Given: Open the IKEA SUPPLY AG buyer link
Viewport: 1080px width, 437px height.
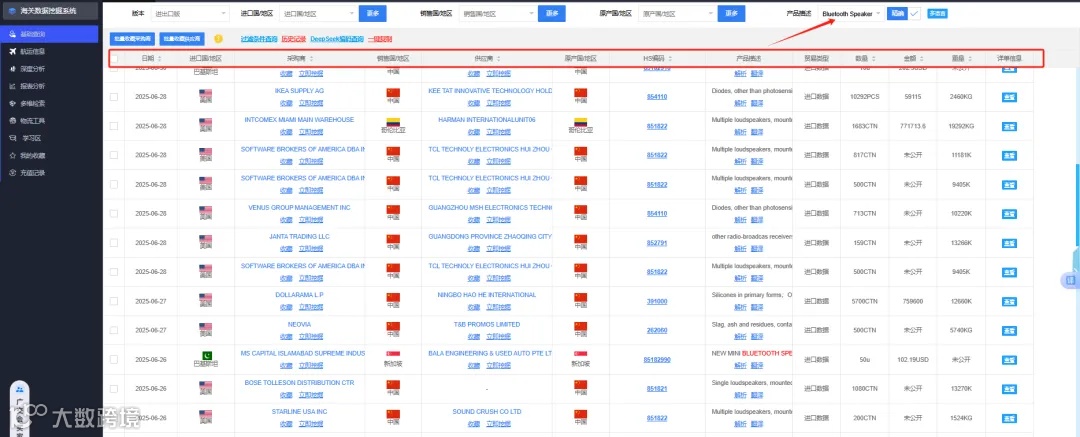Looking at the screenshot, I should pos(299,90).
